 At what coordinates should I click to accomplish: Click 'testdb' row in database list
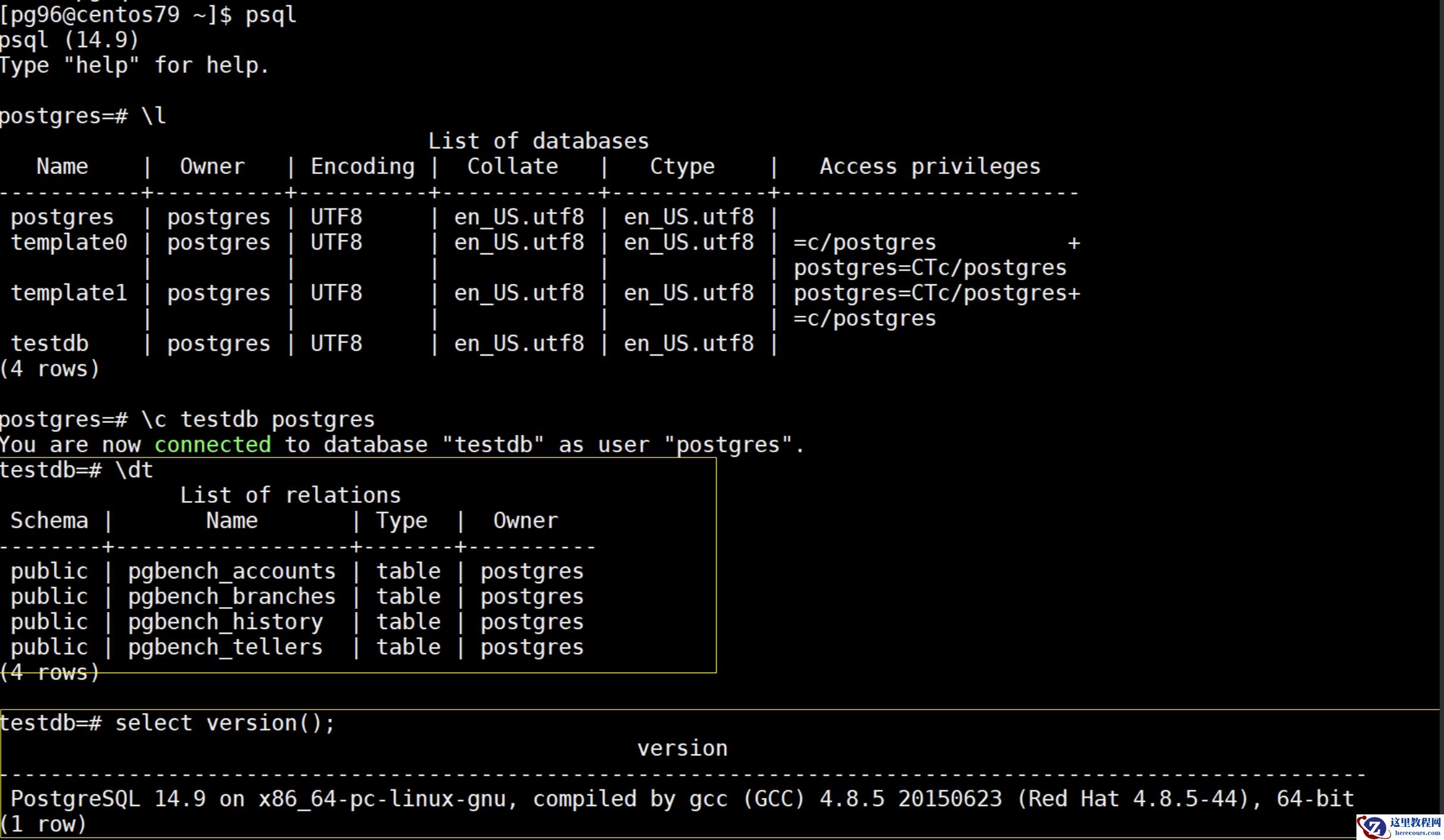point(50,344)
